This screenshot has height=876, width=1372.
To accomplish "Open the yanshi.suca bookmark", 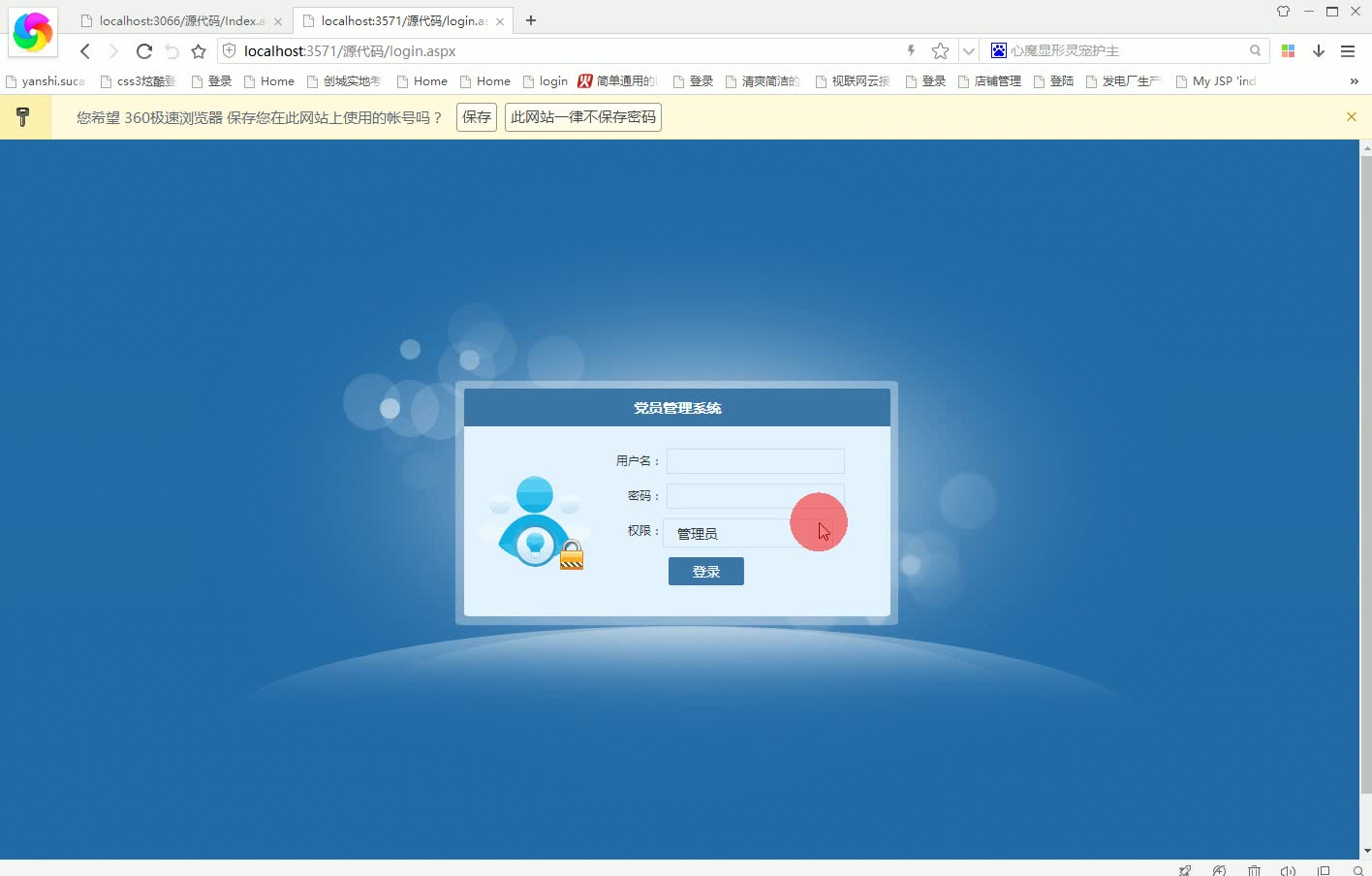I will coord(46,81).
